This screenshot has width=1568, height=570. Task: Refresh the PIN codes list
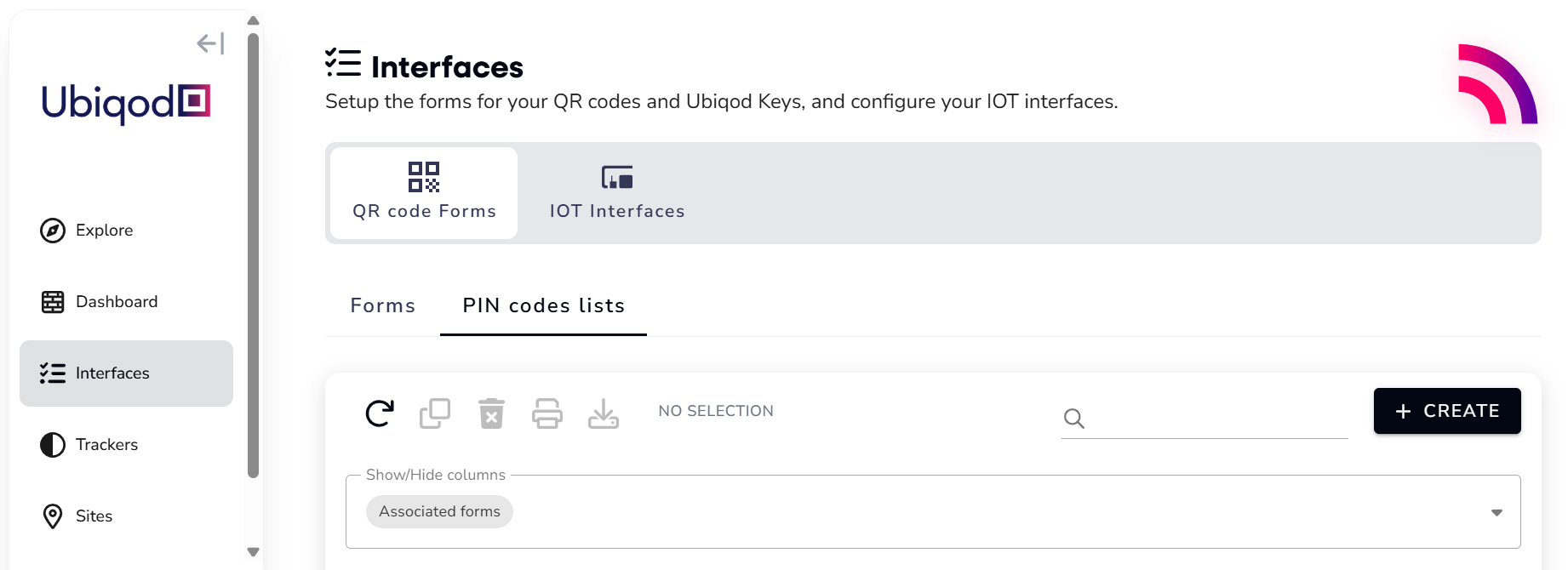(379, 413)
